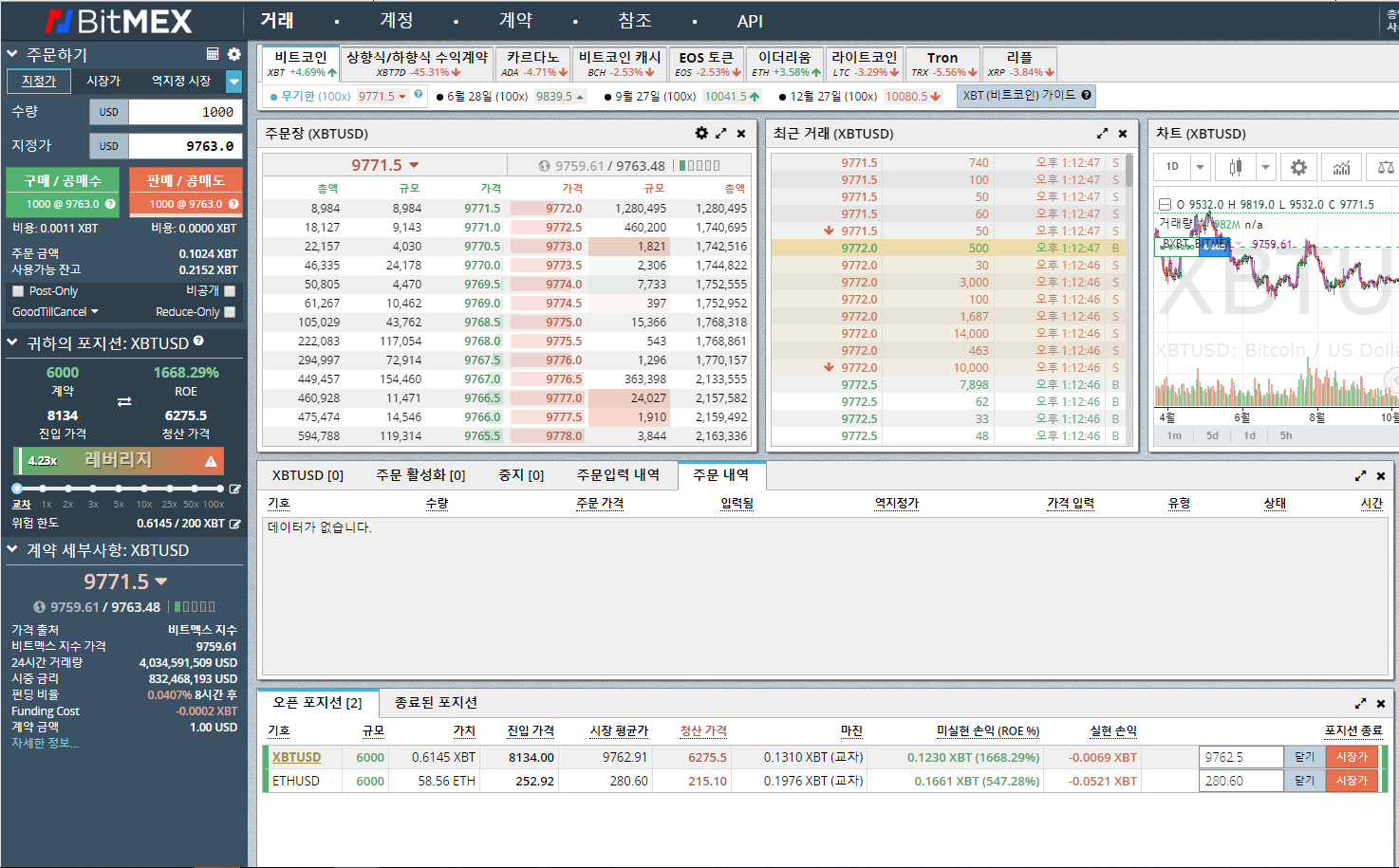This screenshot has height=868, width=1399.
Task: Open order panel settings gear
Action: pos(234,54)
